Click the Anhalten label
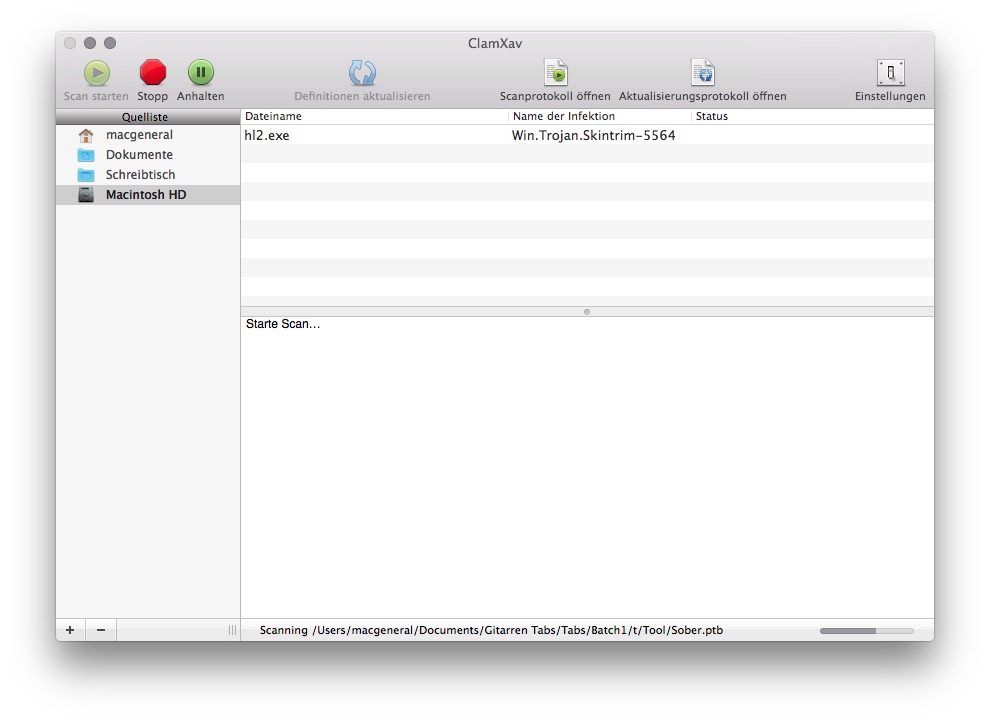 201,97
